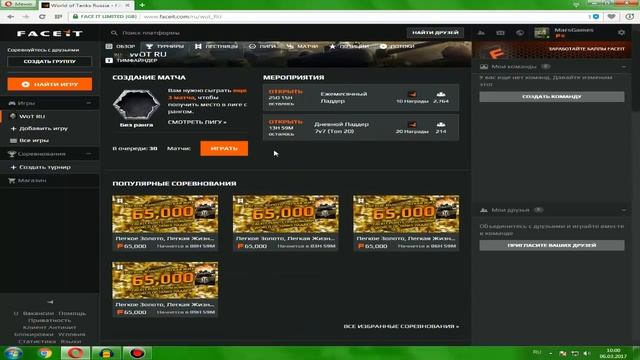Click the Приватность footer link
Image resolution: width=640 pixels, height=360 pixels.
pos(50,320)
